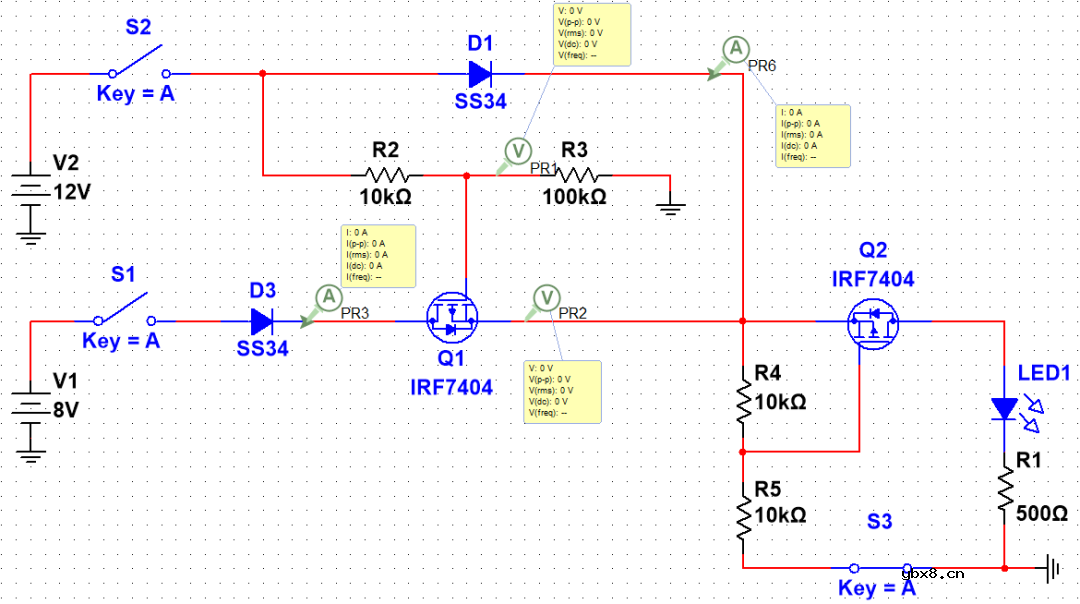This screenshot has width=1080, height=604.
Task: Select the V2 12V battery symbol
Action: (x=32, y=193)
